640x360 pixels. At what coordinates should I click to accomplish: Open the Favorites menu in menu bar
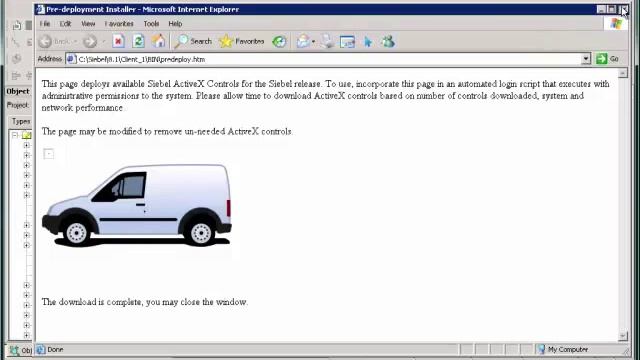click(x=119, y=24)
